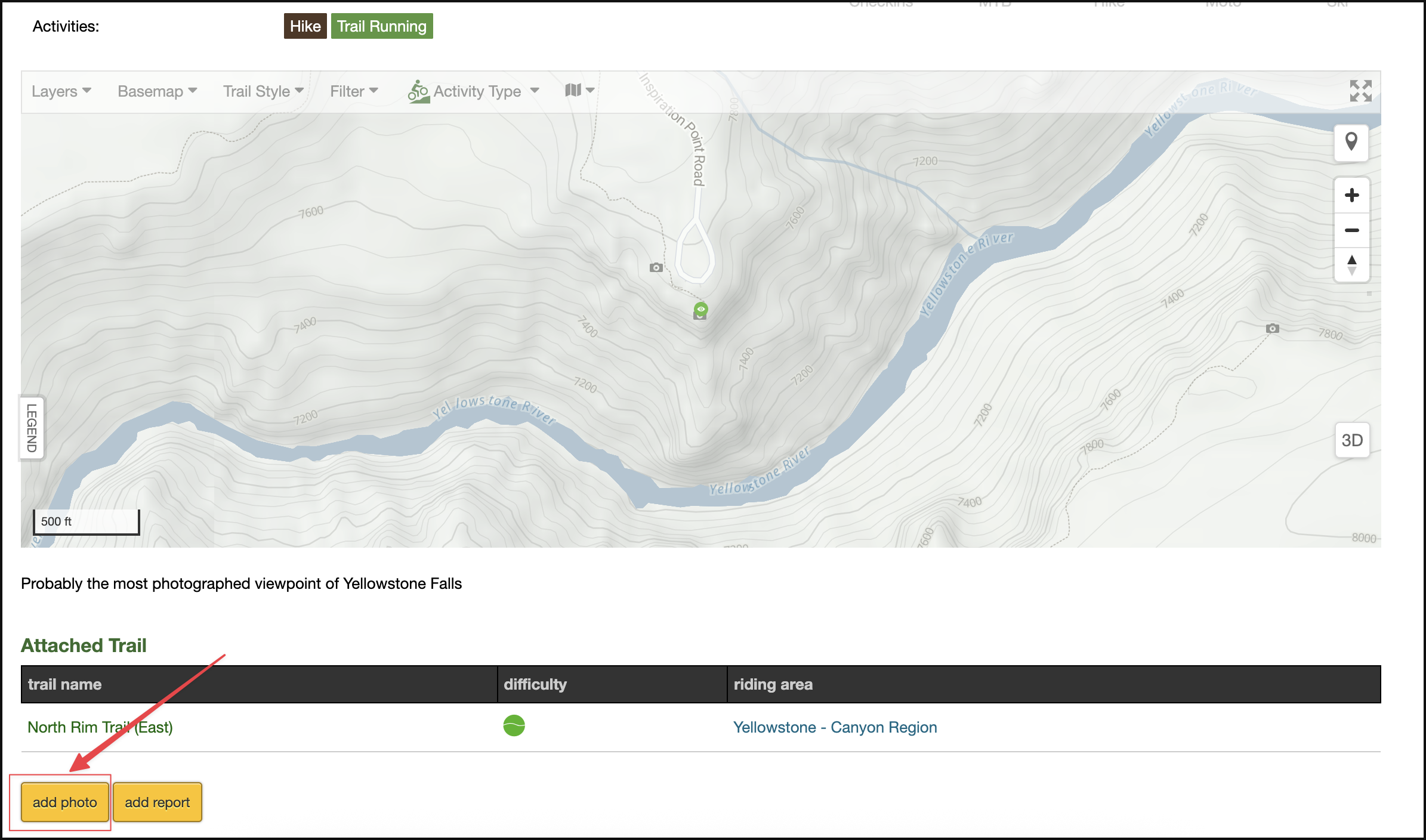Screen dimensions: 1426x840
Task: Open the folded map icon dropdown
Action: pos(579,90)
